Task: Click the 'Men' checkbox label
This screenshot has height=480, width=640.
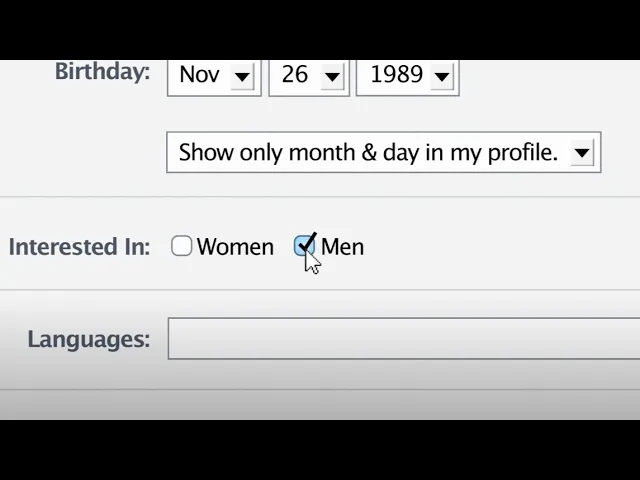Action: click(343, 247)
